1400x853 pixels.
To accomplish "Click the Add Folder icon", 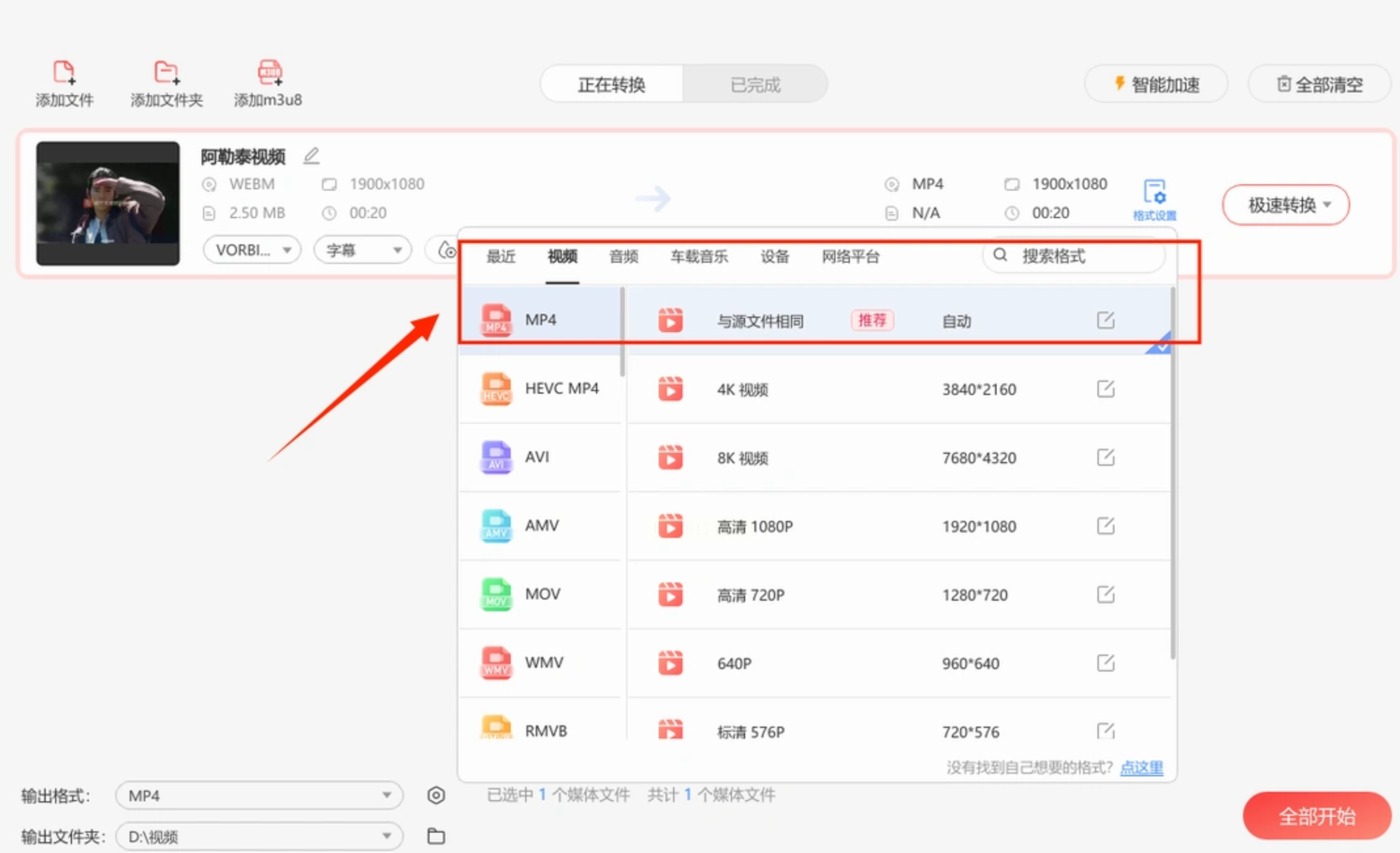I will pyautogui.click(x=166, y=72).
